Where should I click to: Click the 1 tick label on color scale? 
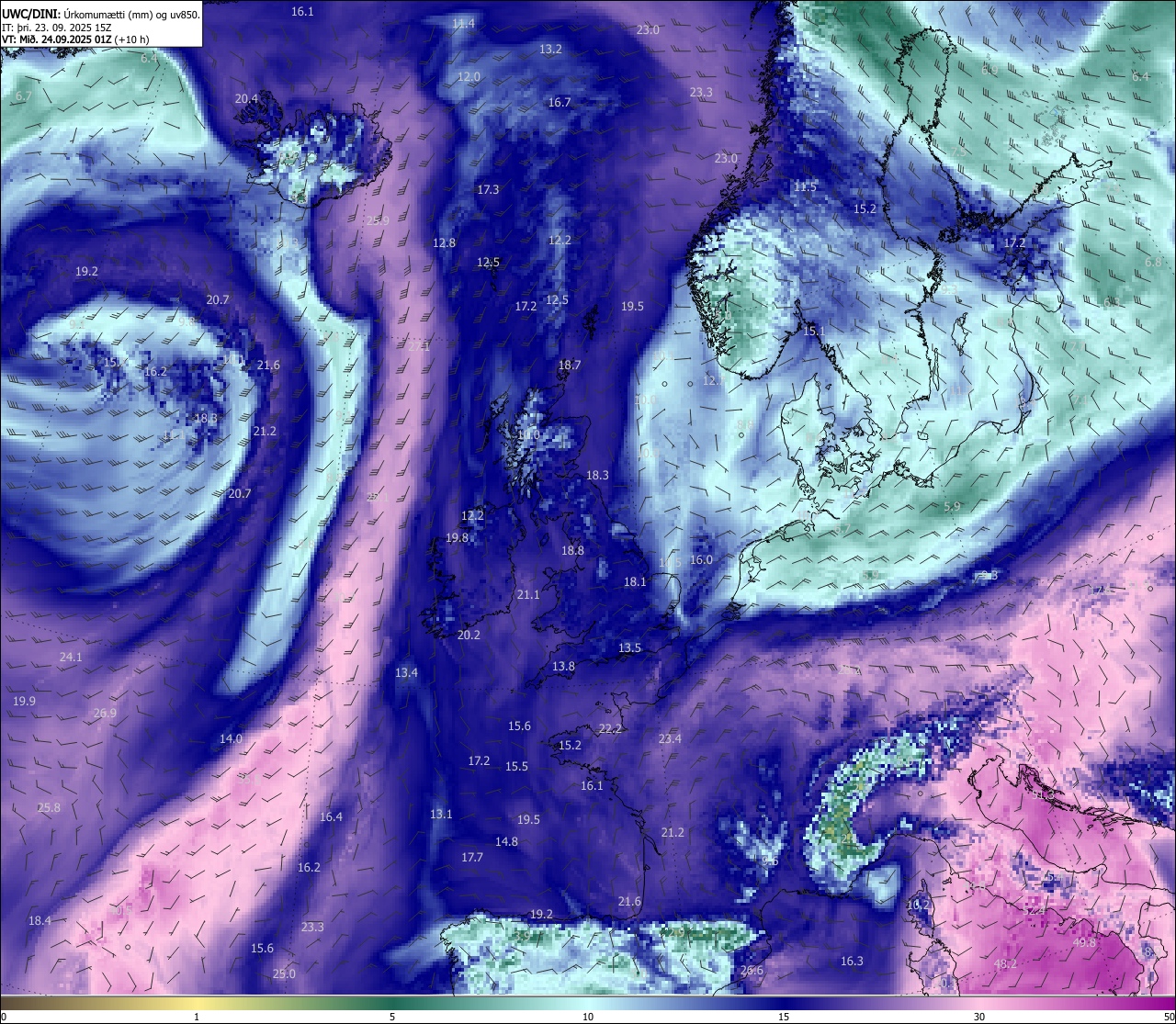pos(197,1017)
